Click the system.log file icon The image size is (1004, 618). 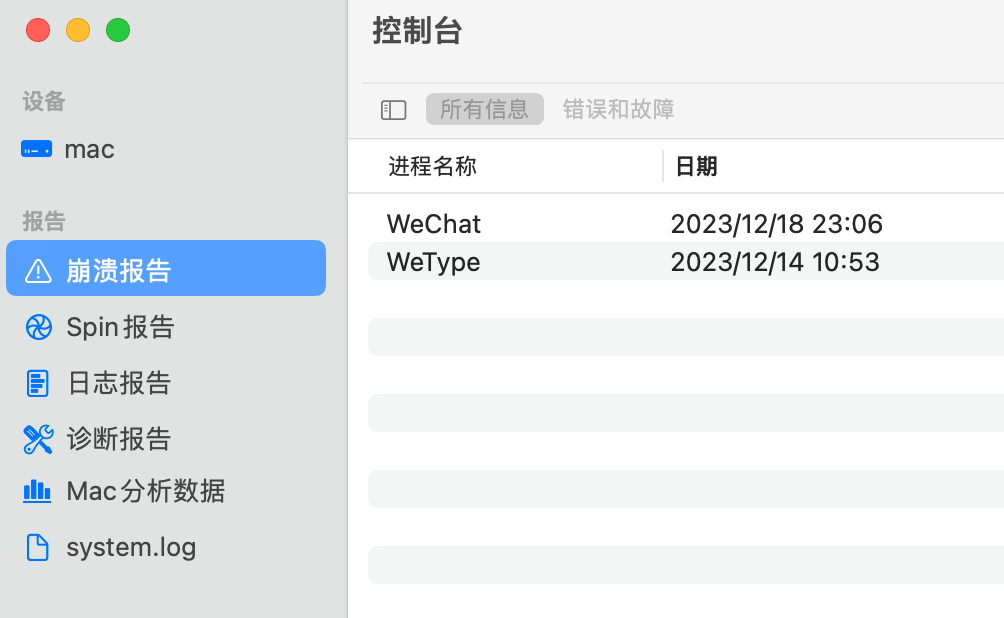coord(37,548)
